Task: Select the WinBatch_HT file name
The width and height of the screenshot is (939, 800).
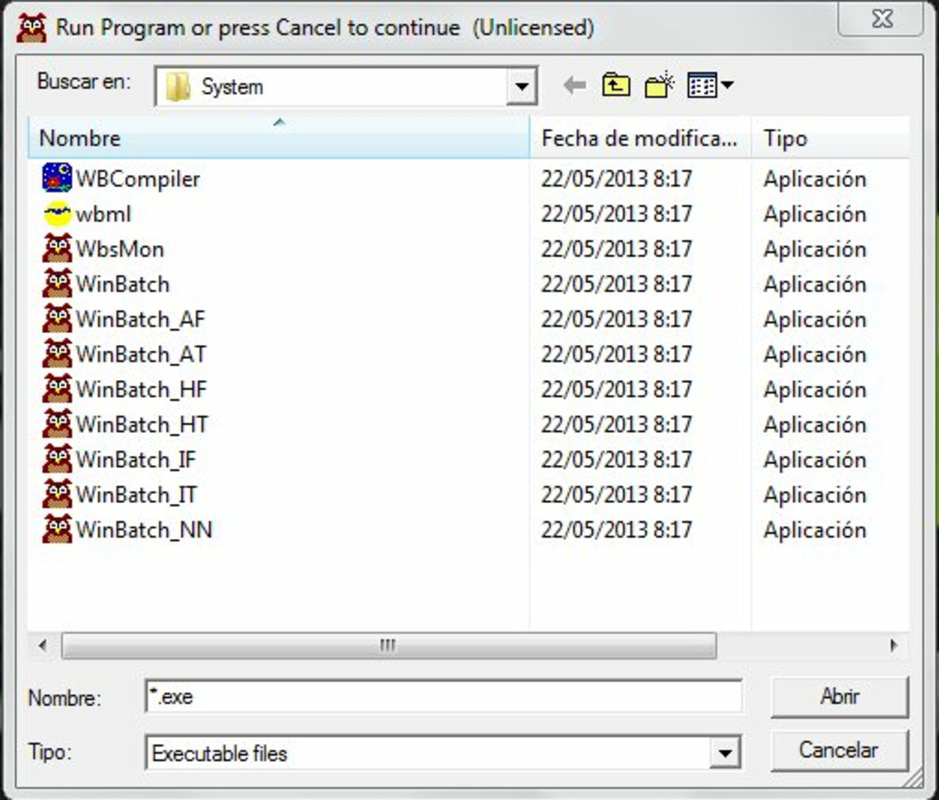Action: (142, 424)
